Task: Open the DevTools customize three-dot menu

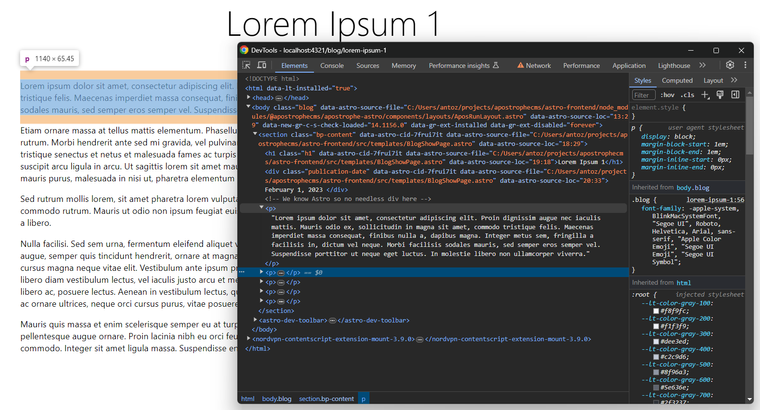Action: pos(745,65)
